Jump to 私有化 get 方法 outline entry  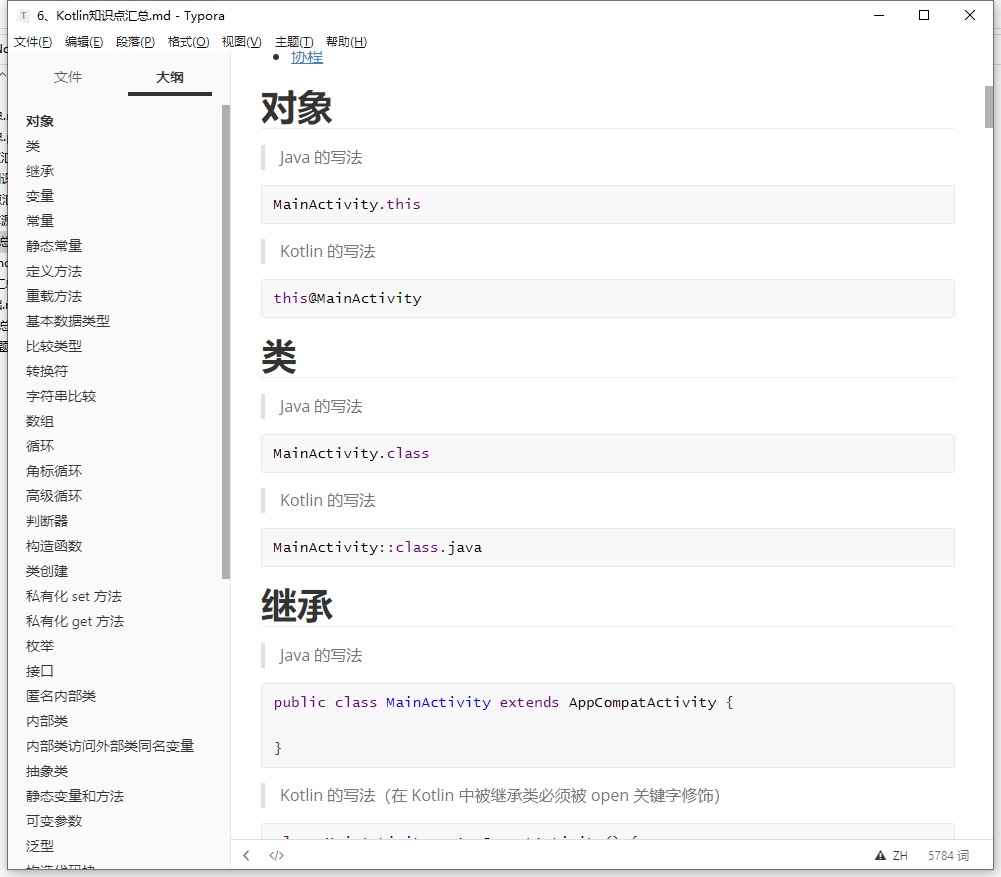tap(75, 621)
